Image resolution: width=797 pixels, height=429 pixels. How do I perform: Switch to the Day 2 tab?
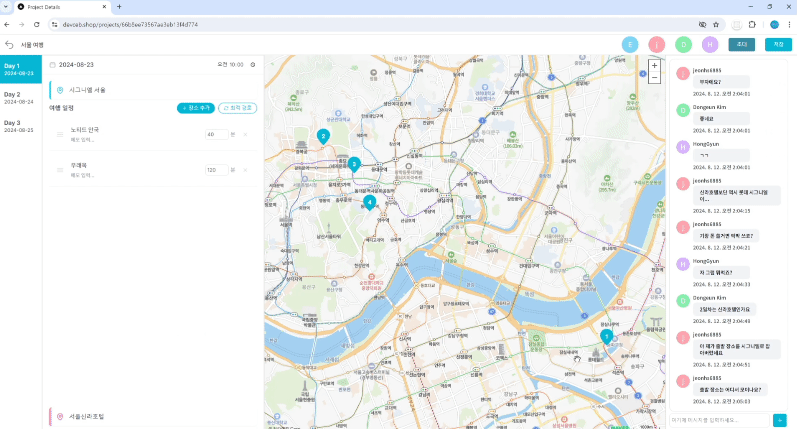pyautogui.click(x=21, y=98)
